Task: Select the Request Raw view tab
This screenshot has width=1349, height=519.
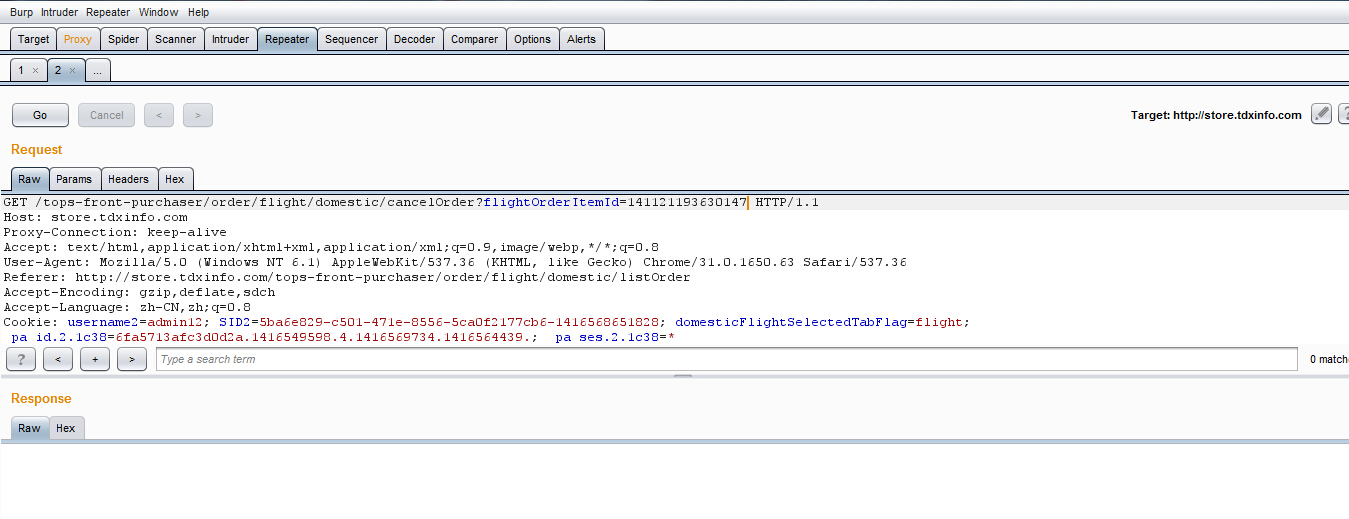Action: click(x=29, y=179)
